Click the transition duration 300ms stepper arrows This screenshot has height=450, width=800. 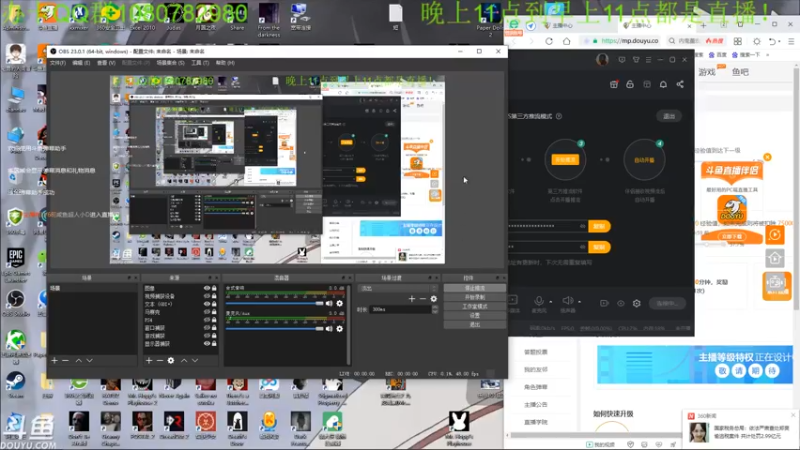tap(435, 309)
